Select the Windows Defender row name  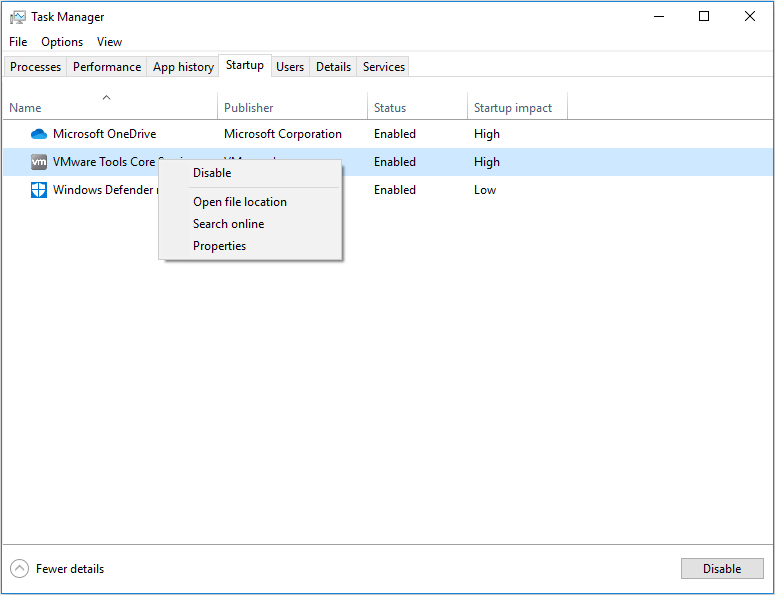(103, 190)
